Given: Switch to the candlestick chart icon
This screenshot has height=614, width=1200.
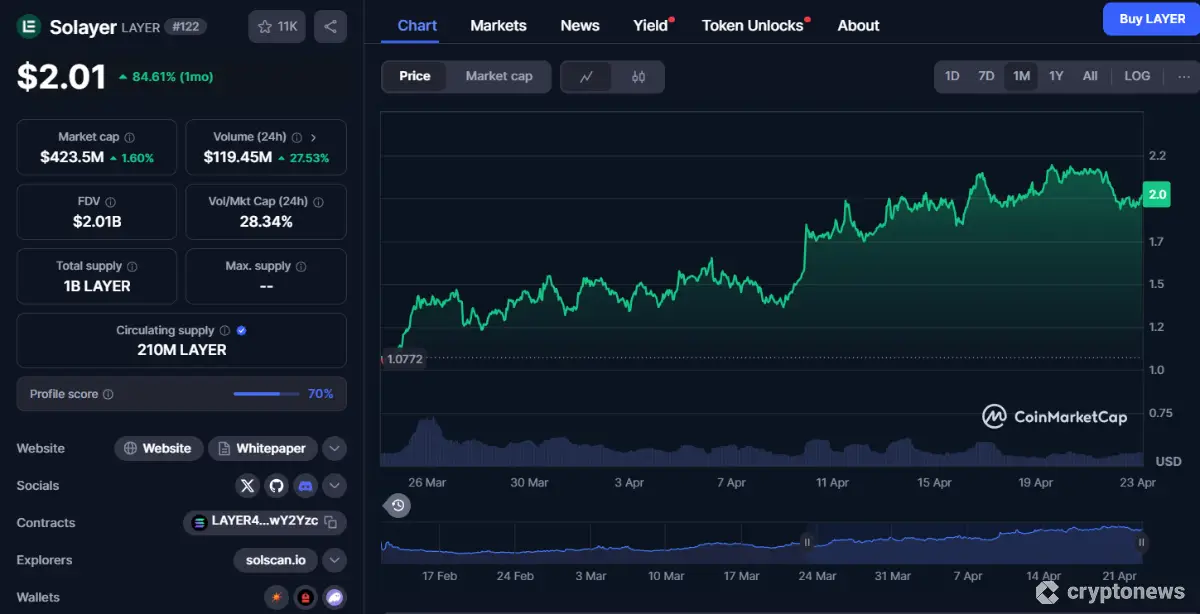Looking at the screenshot, I should 639,77.
